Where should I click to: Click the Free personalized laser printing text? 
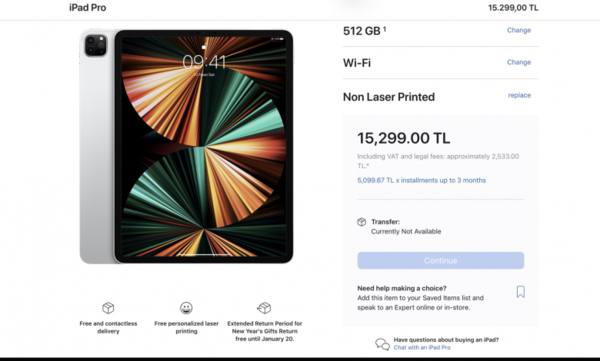tap(186, 327)
